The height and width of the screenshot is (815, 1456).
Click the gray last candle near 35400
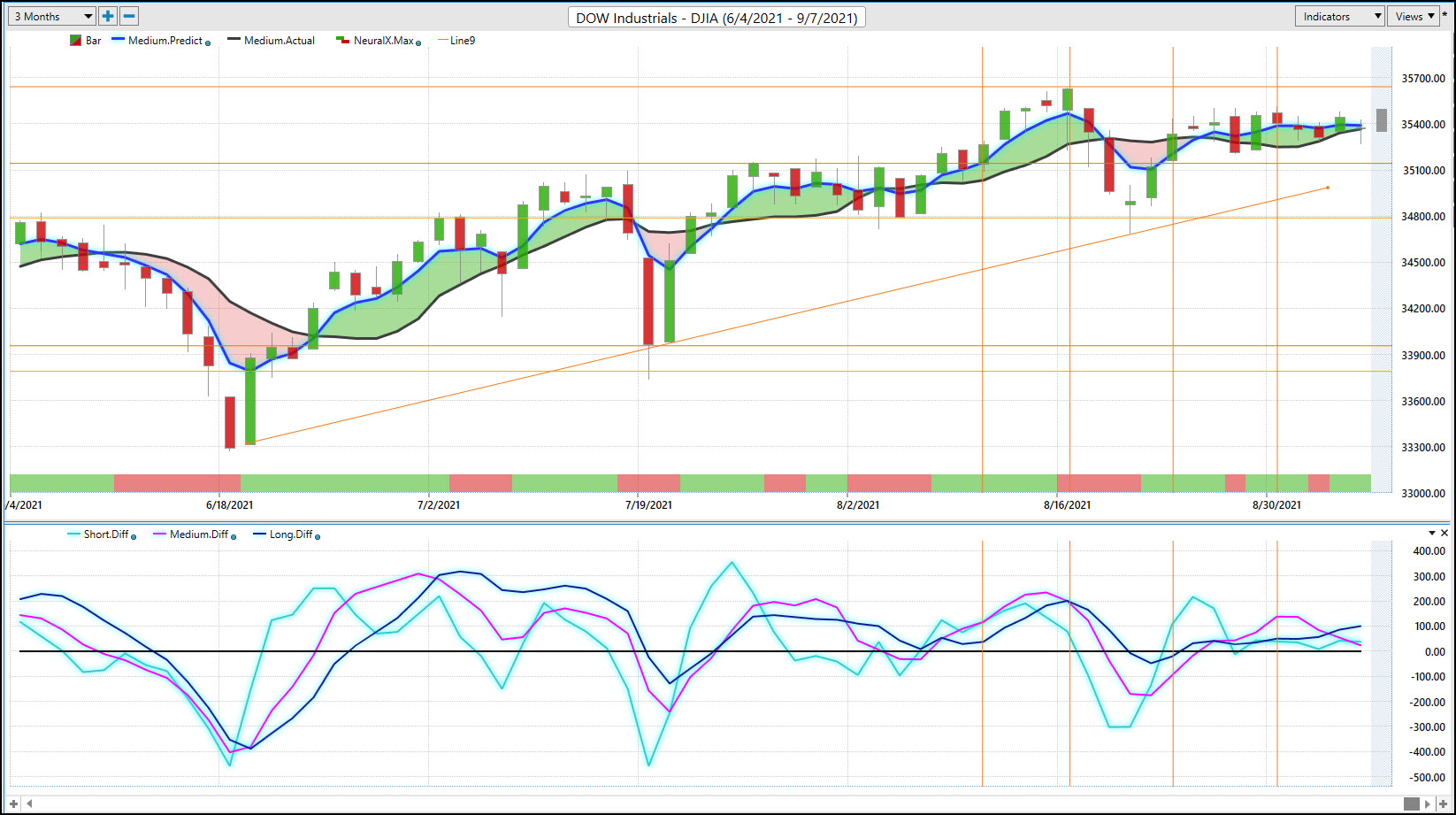1382,119
